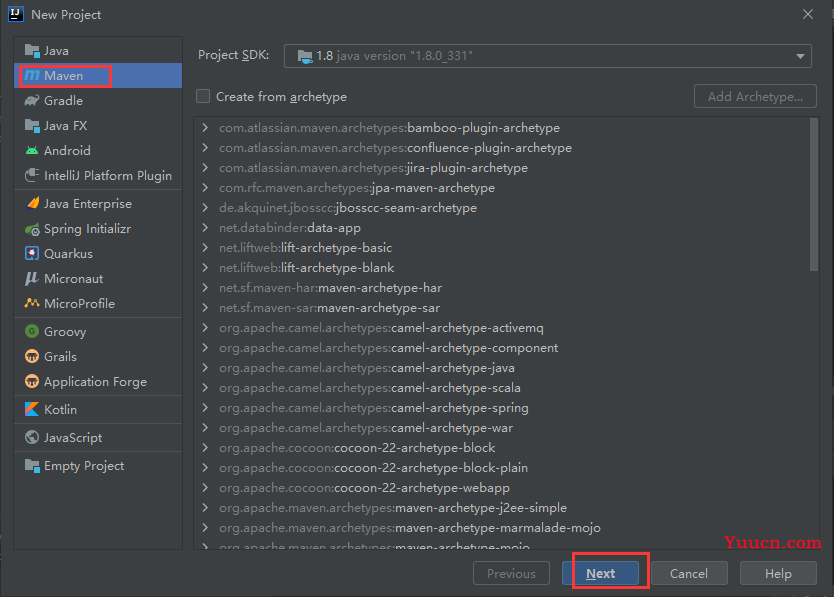The height and width of the screenshot is (597, 834).
Task: Click the Kotlin icon
Action: pos(32,409)
